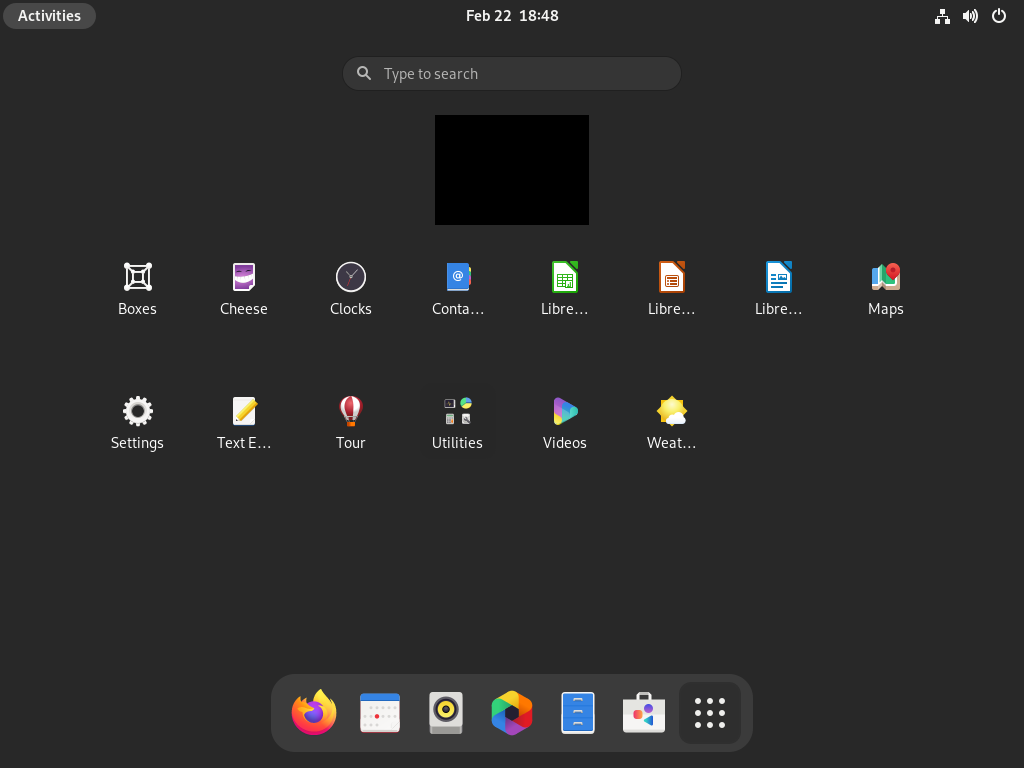1024x768 pixels.
Task: Open the clock and date menu
Action: [512, 16]
